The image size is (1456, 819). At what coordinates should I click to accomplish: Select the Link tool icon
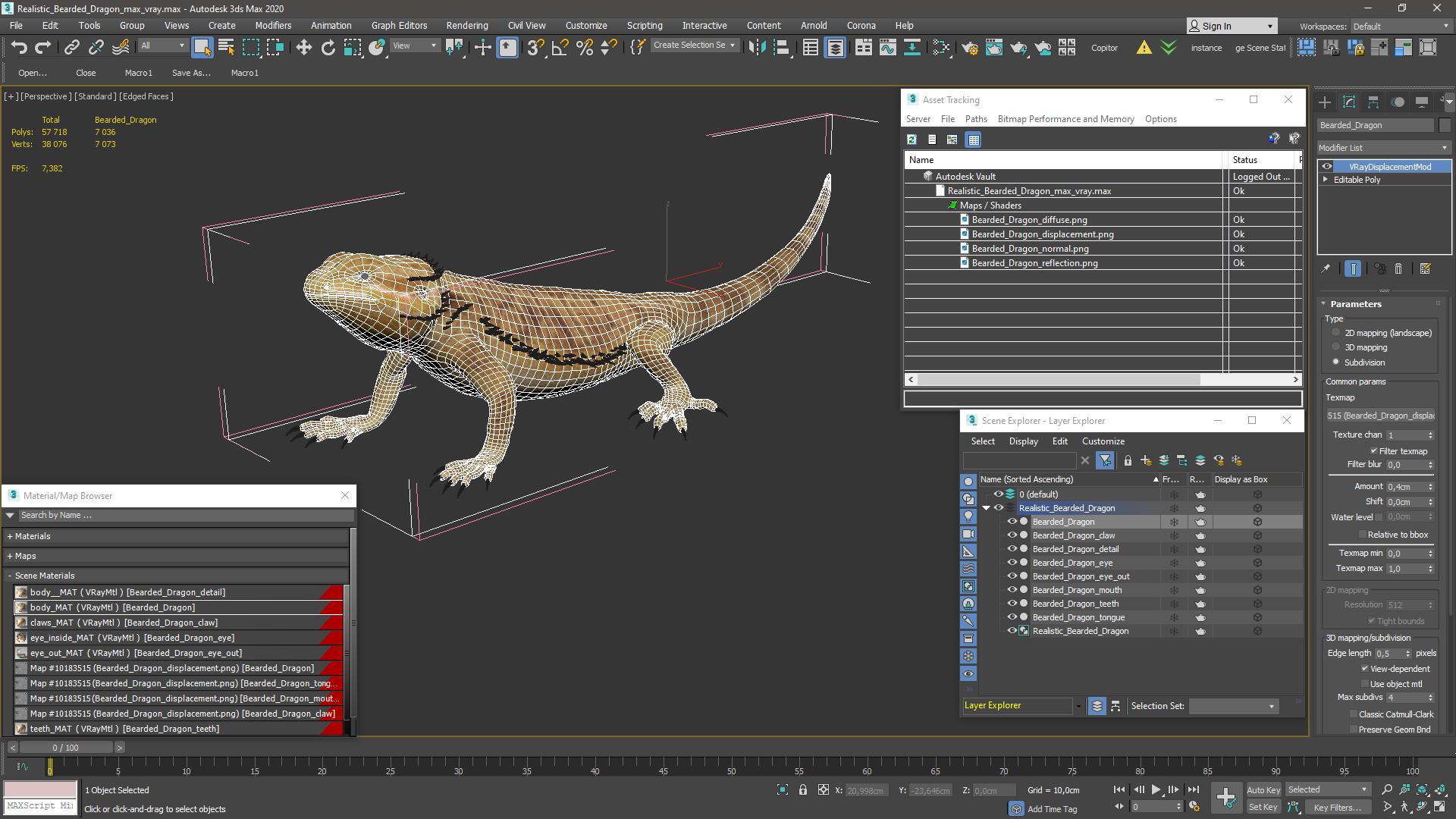coord(71,48)
